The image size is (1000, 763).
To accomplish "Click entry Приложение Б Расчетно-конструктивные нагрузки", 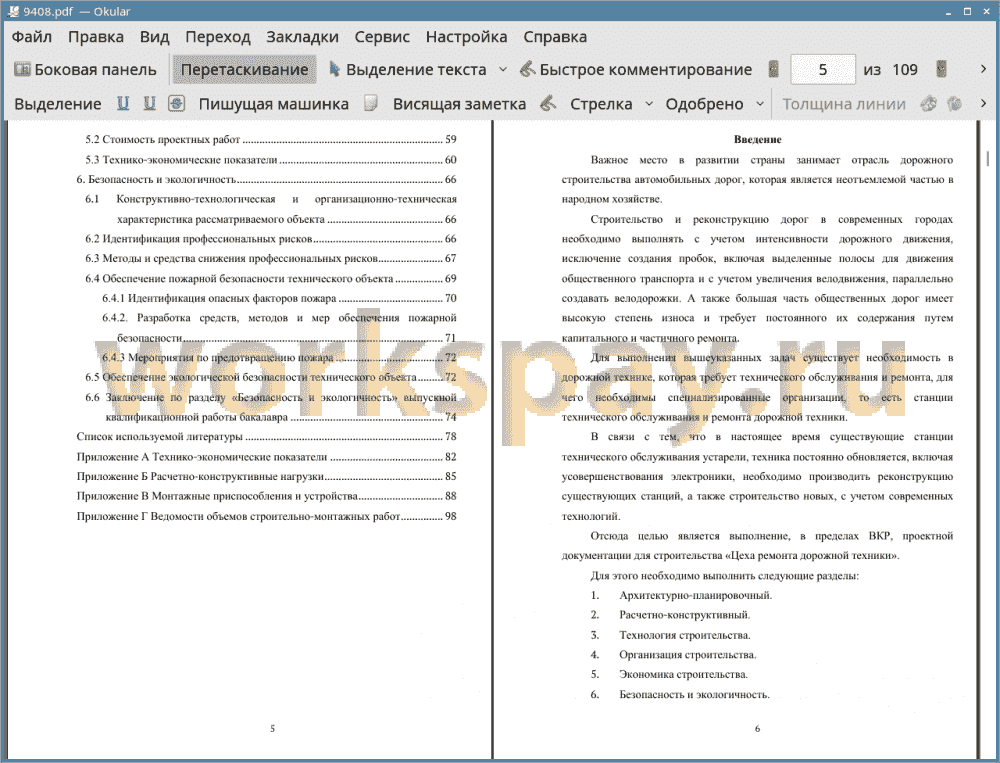I will pyautogui.click(x=267, y=477).
